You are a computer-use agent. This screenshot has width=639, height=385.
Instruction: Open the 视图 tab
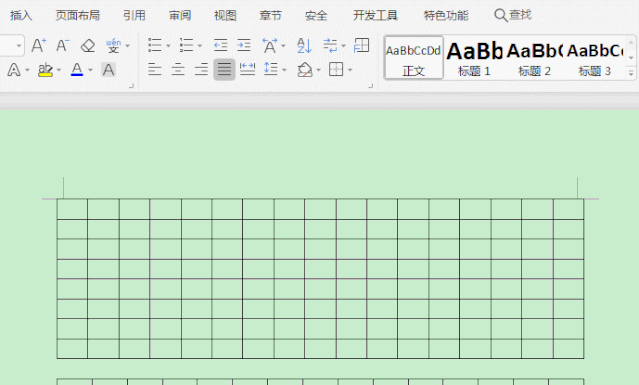[225, 15]
